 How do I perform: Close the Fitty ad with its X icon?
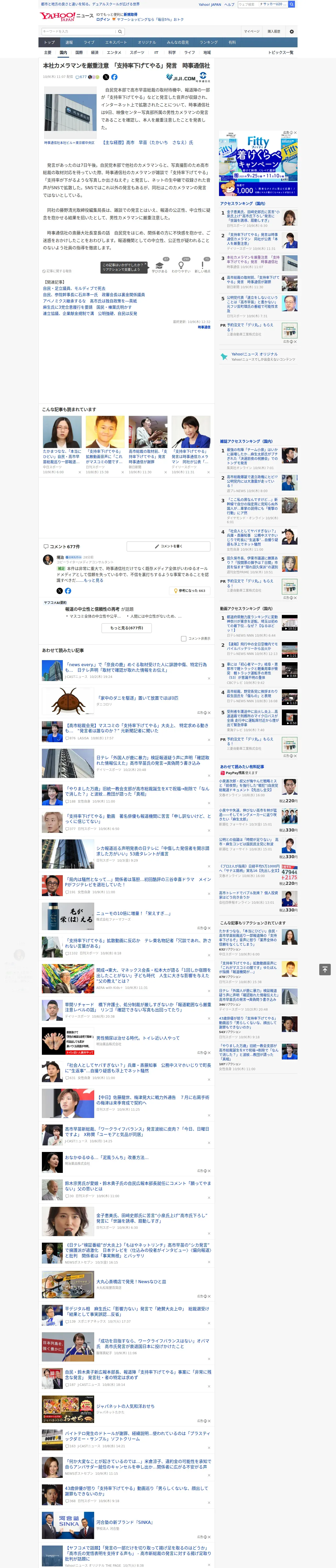(295, 133)
